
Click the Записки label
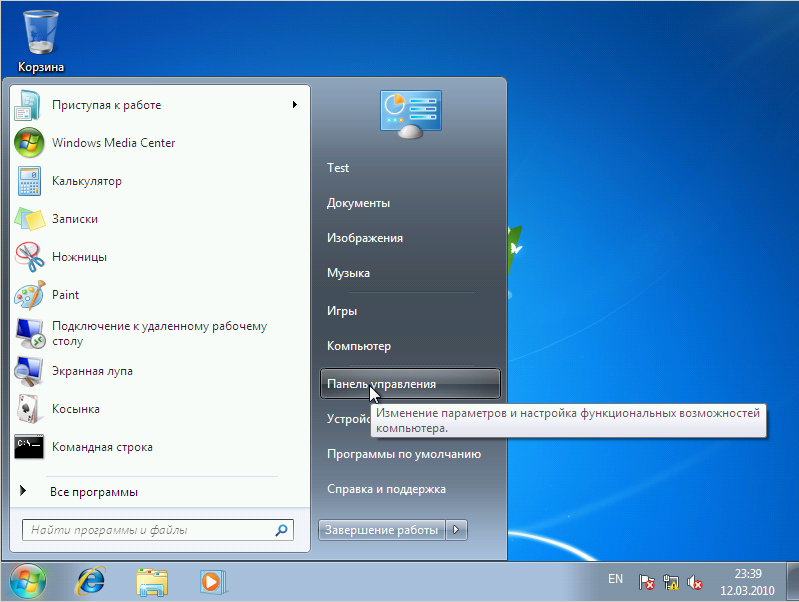point(75,219)
